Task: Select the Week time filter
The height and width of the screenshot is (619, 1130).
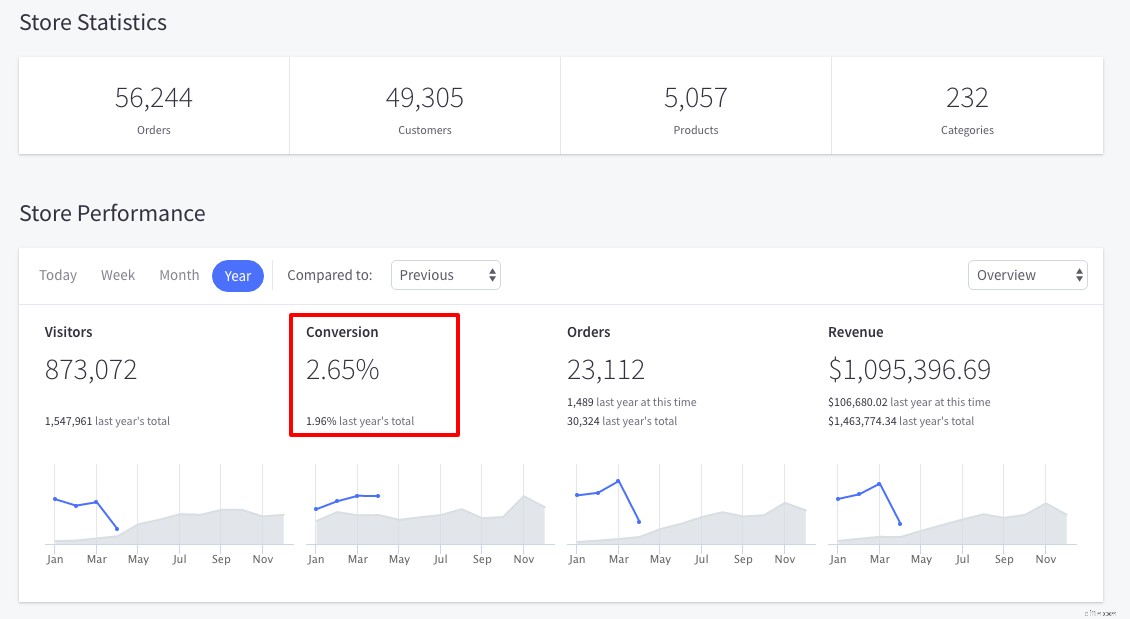Action: click(x=117, y=274)
